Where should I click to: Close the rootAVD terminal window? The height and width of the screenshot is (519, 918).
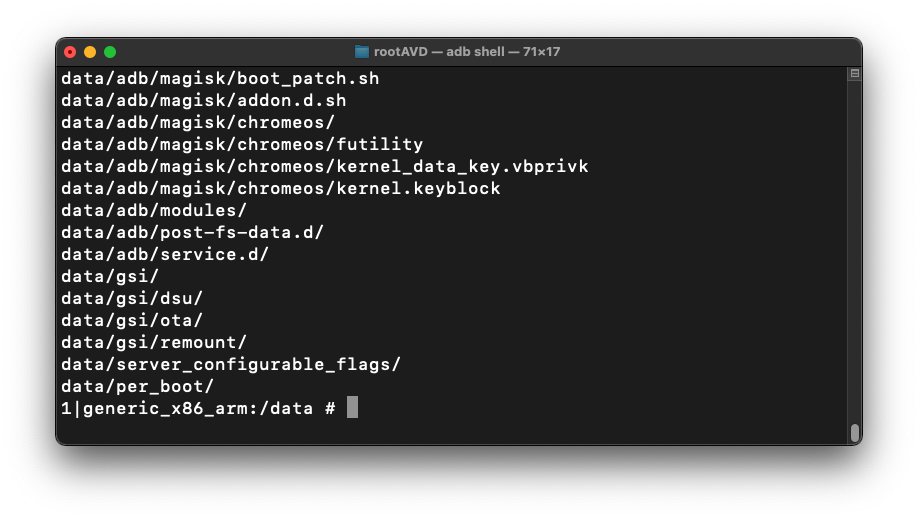pos(70,52)
